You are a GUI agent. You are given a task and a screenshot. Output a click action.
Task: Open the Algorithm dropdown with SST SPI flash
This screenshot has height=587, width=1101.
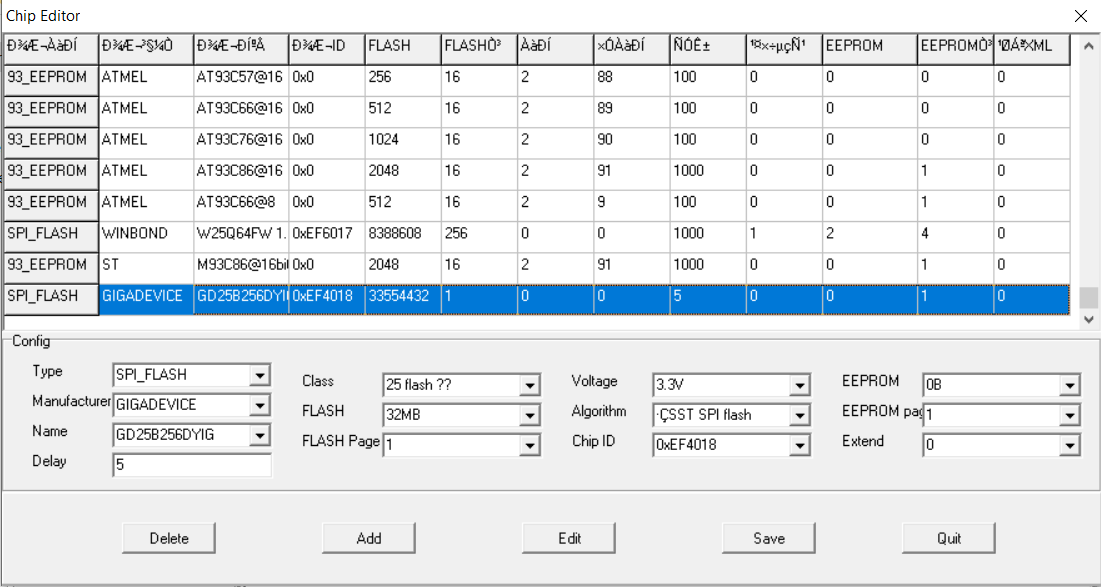799,415
